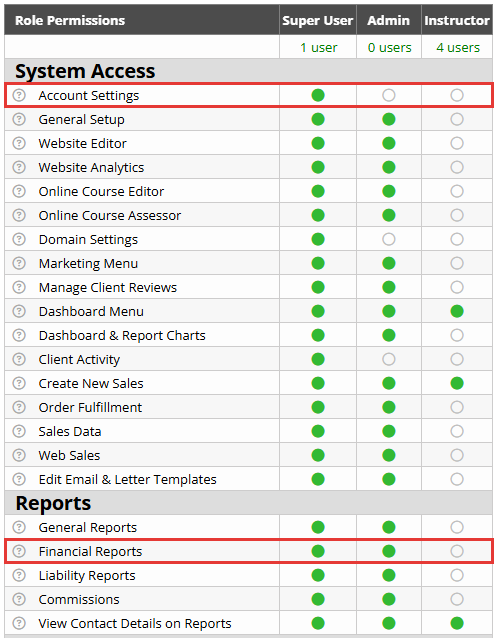Disable Dashboard Menu for the Instructor role
The height and width of the screenshot is (638, 497).
[457, 311]
